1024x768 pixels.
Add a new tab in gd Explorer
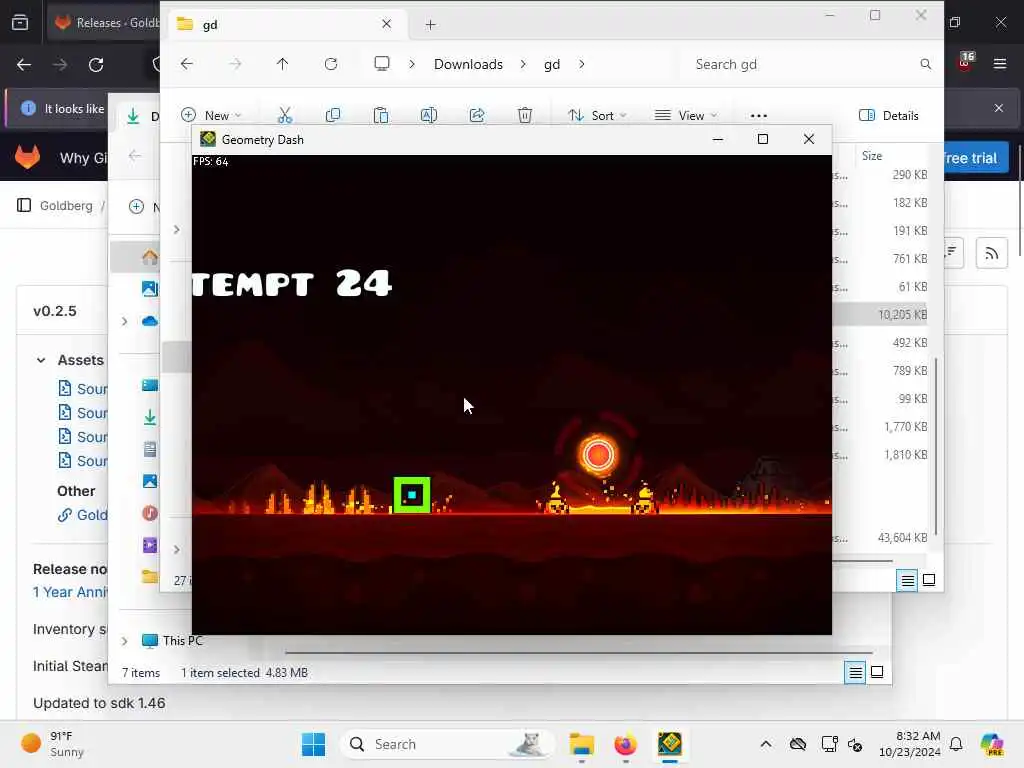pyautogui.click(x=430, y=25)
